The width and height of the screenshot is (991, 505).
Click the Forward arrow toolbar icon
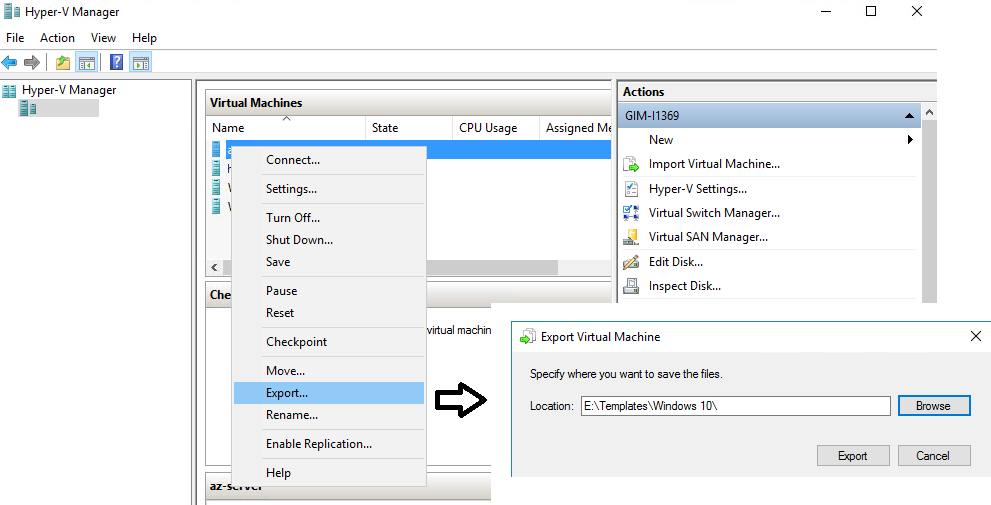32,63
